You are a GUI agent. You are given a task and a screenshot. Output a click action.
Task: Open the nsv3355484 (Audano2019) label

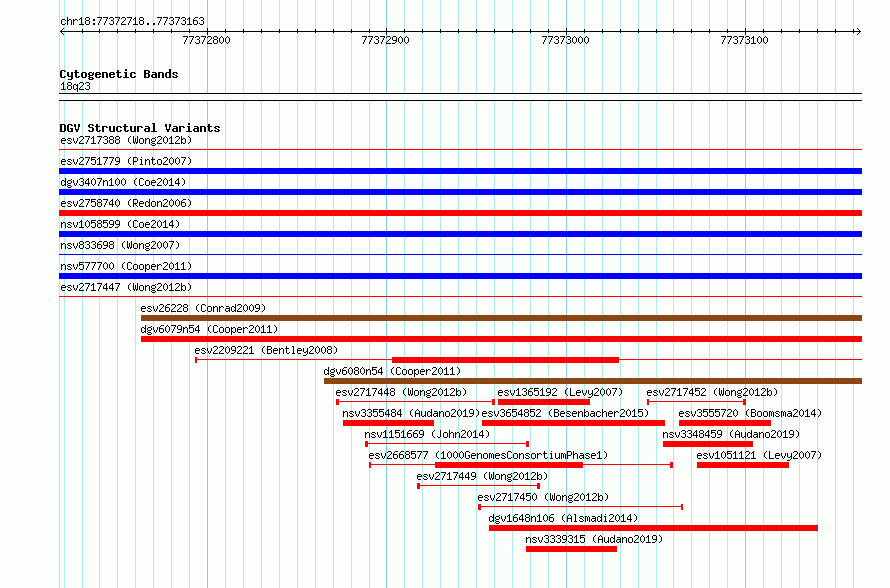coord(412,413)
